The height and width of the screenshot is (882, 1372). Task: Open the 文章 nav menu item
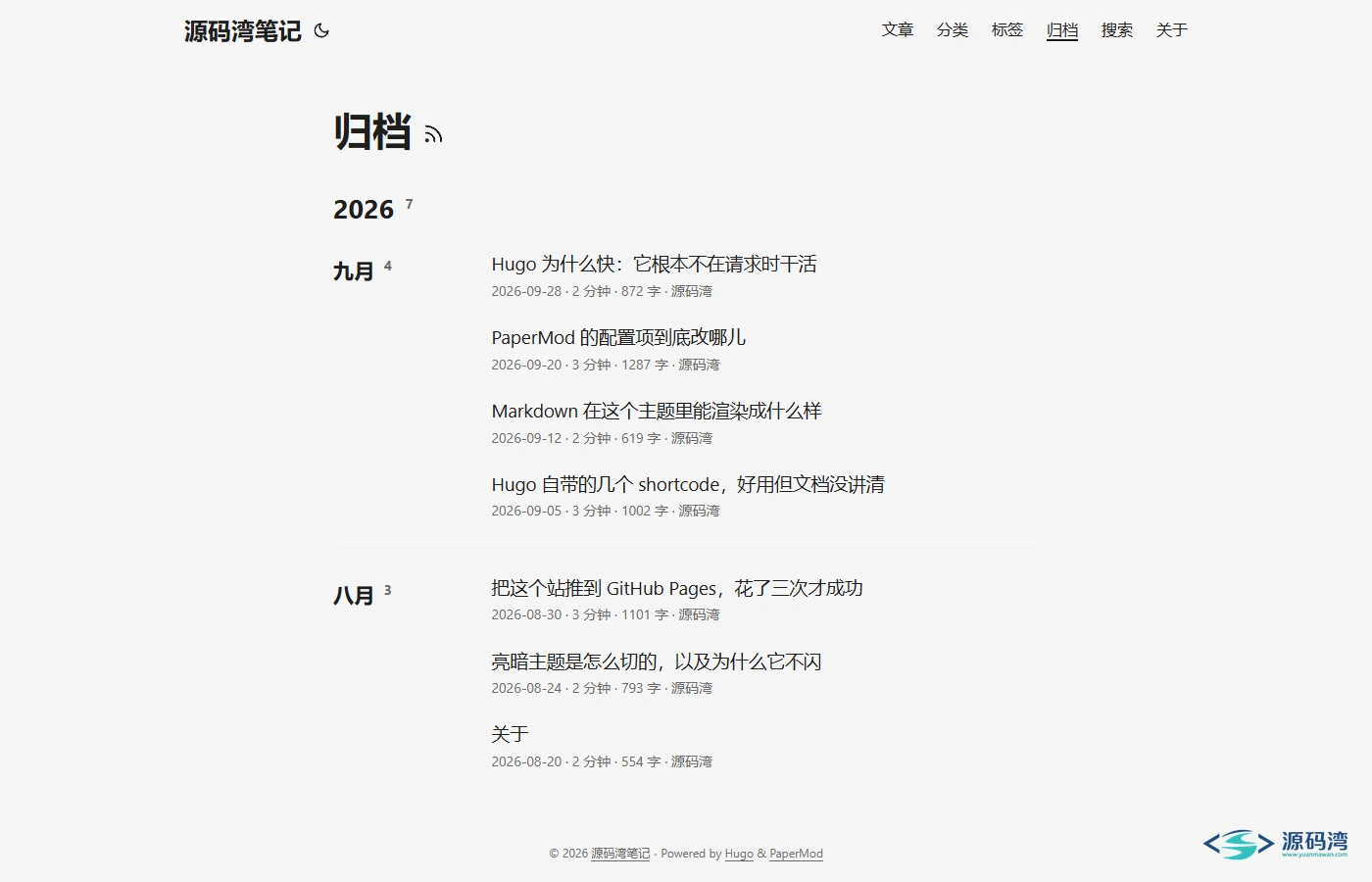898,30
